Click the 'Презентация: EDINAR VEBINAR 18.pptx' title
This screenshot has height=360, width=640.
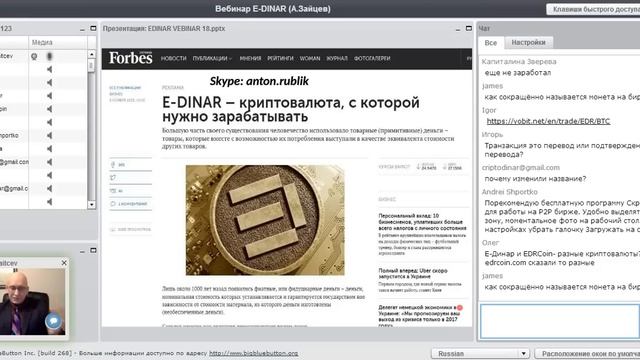point(164,29)
